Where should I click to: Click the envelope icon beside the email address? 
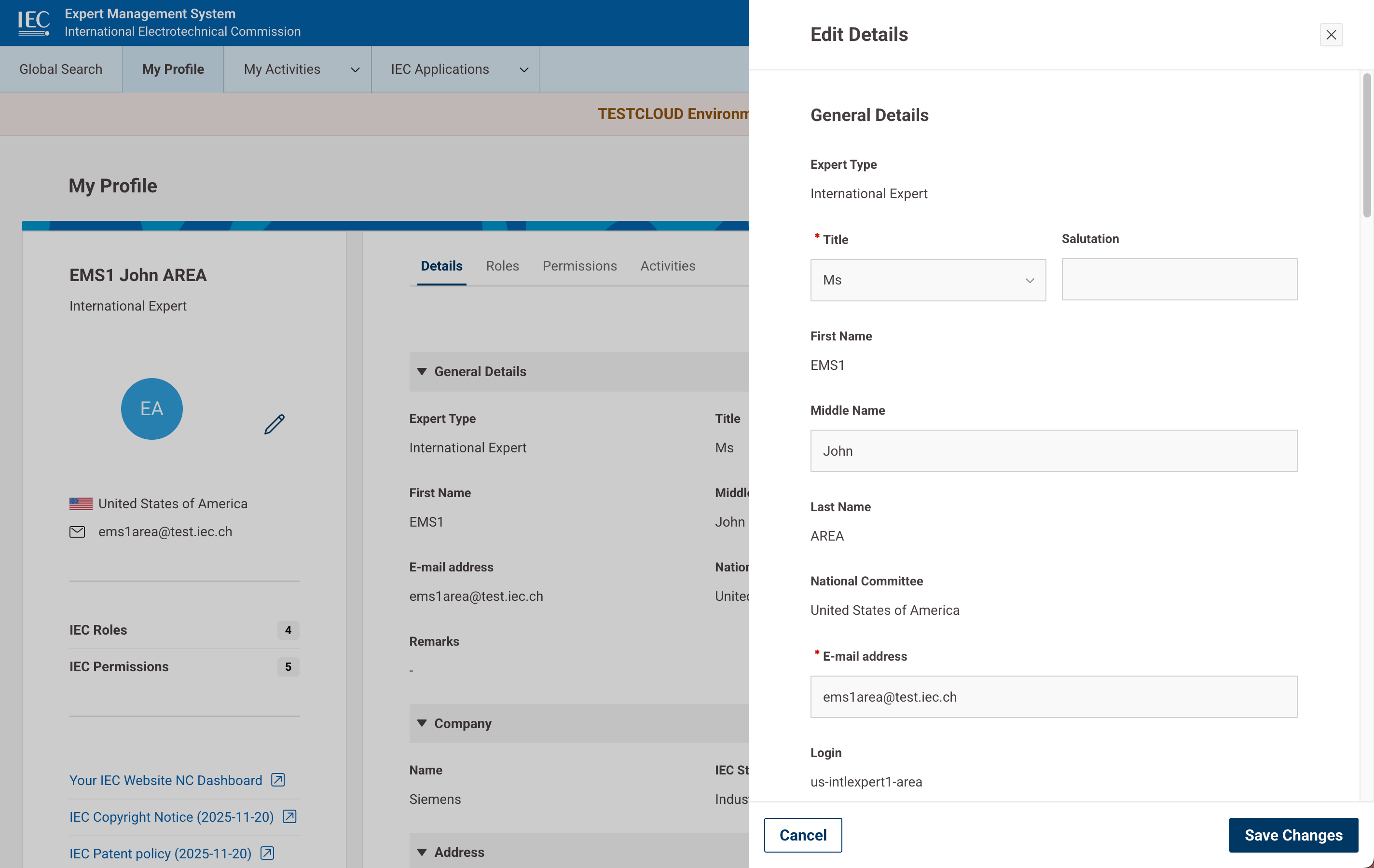pyautogui.click(x=78, y=531)
